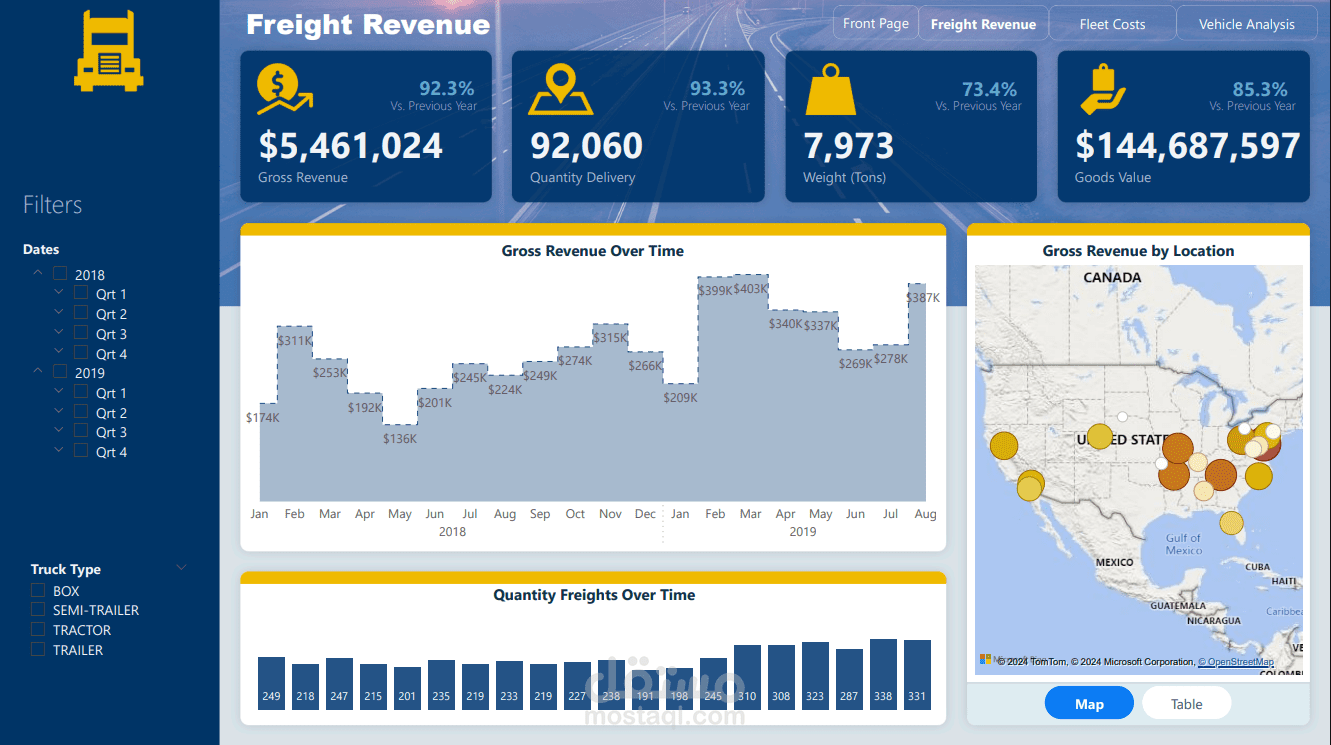The image size is (1331, 745).
Task: Switch to the Fleet Costs tab
Action: [x=1112, y=22]
